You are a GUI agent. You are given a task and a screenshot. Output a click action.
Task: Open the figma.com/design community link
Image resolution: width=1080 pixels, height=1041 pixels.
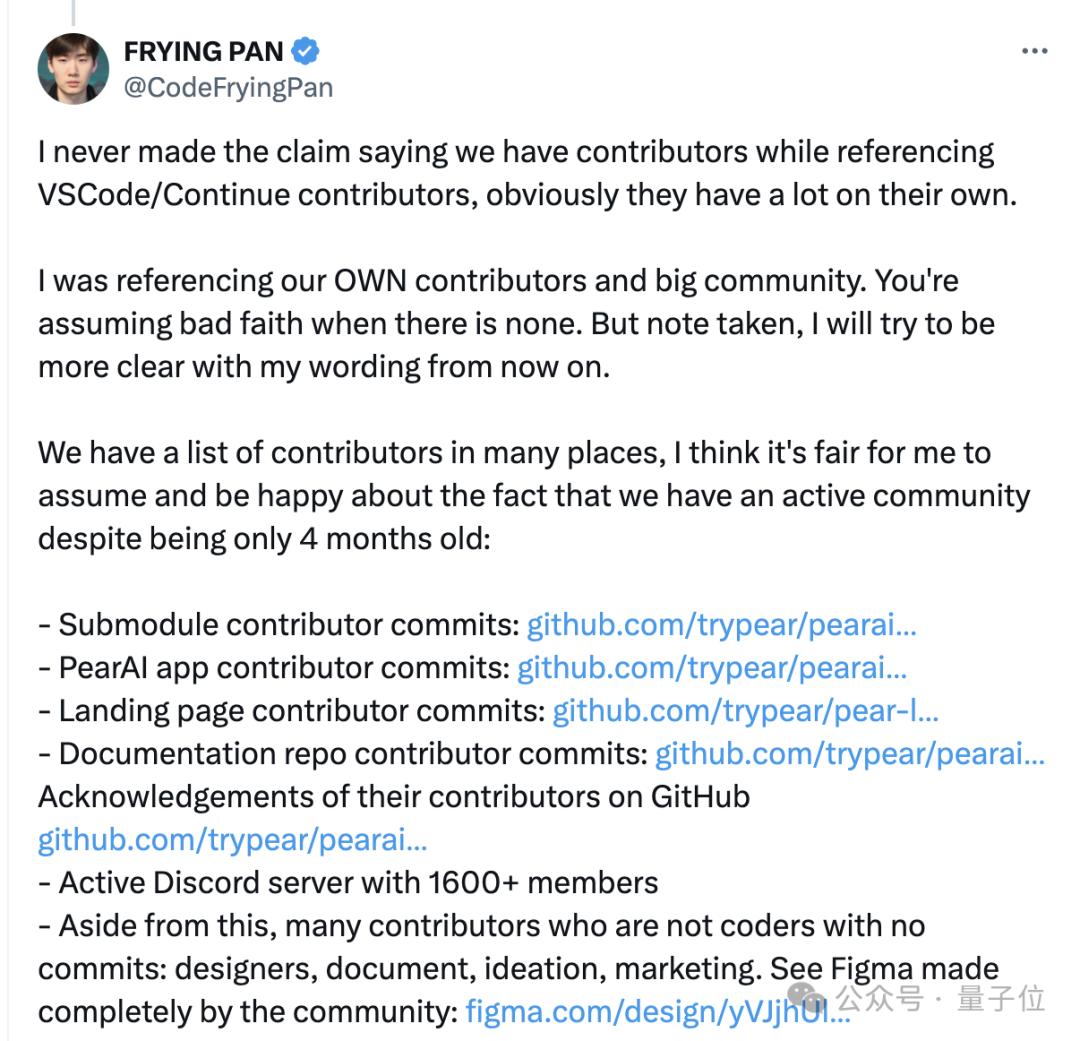658,1011
